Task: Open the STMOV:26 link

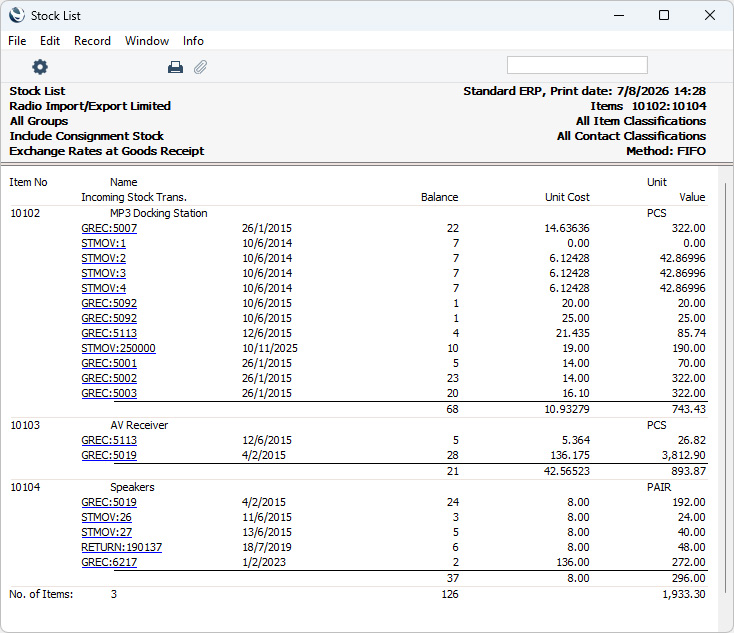Action: 106,517
